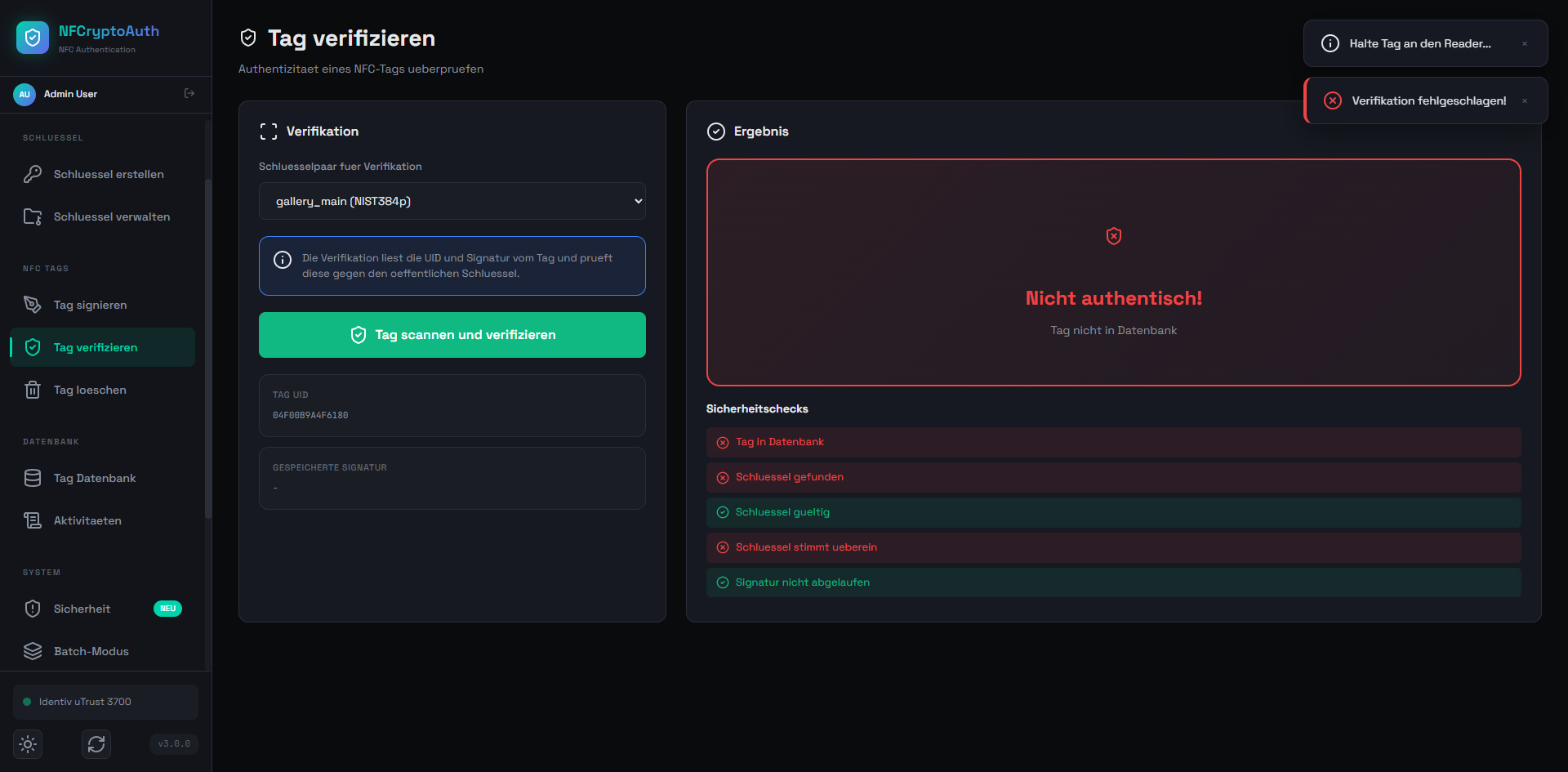Click the NFCryptoAuth shield logo
The width and height of the screenshot is (1568, 772).
click(33, 38)
